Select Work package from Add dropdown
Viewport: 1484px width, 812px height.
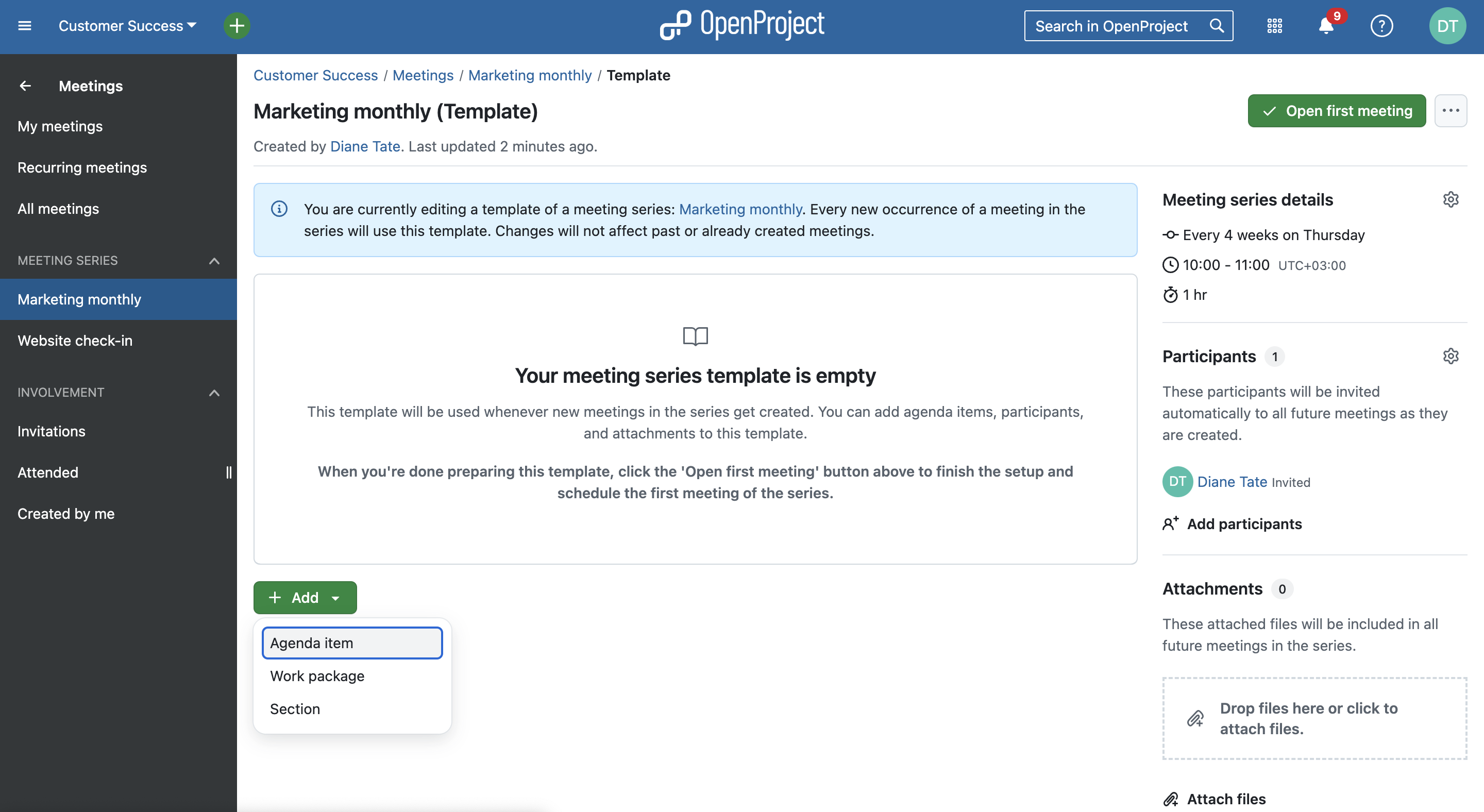(x=317, y=676)
